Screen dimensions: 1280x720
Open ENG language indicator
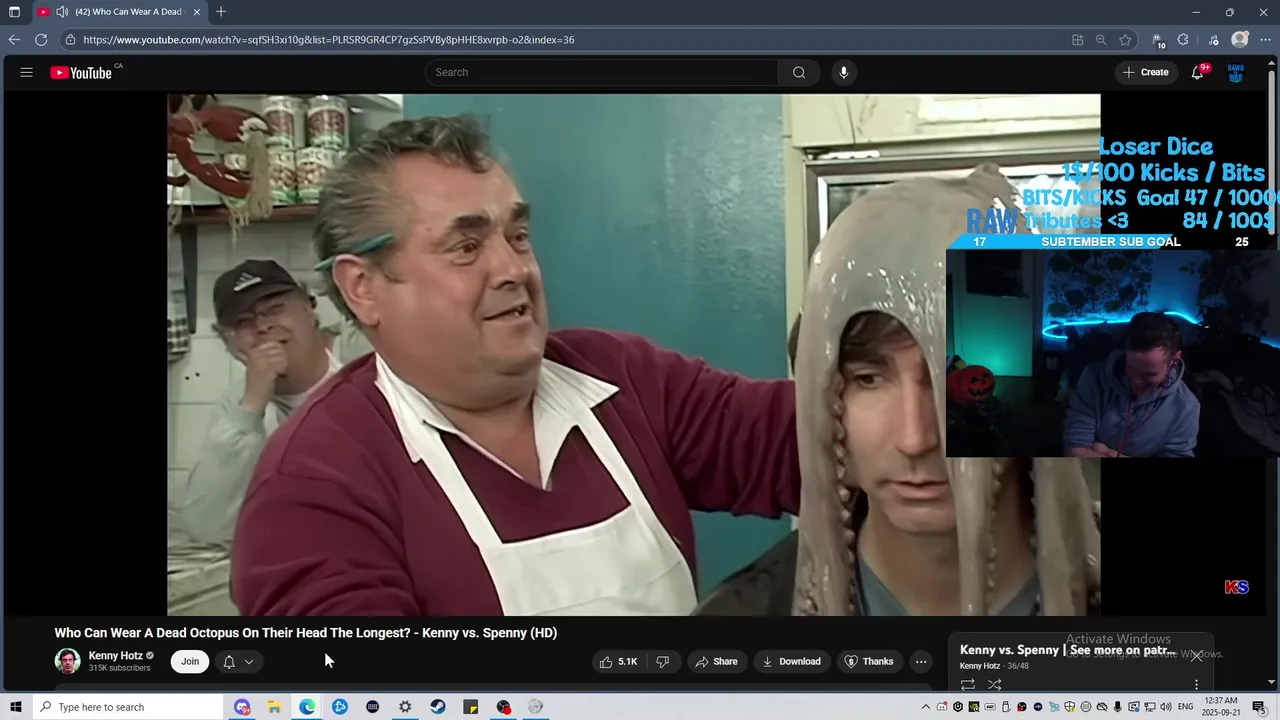[x=1186, y=707]
